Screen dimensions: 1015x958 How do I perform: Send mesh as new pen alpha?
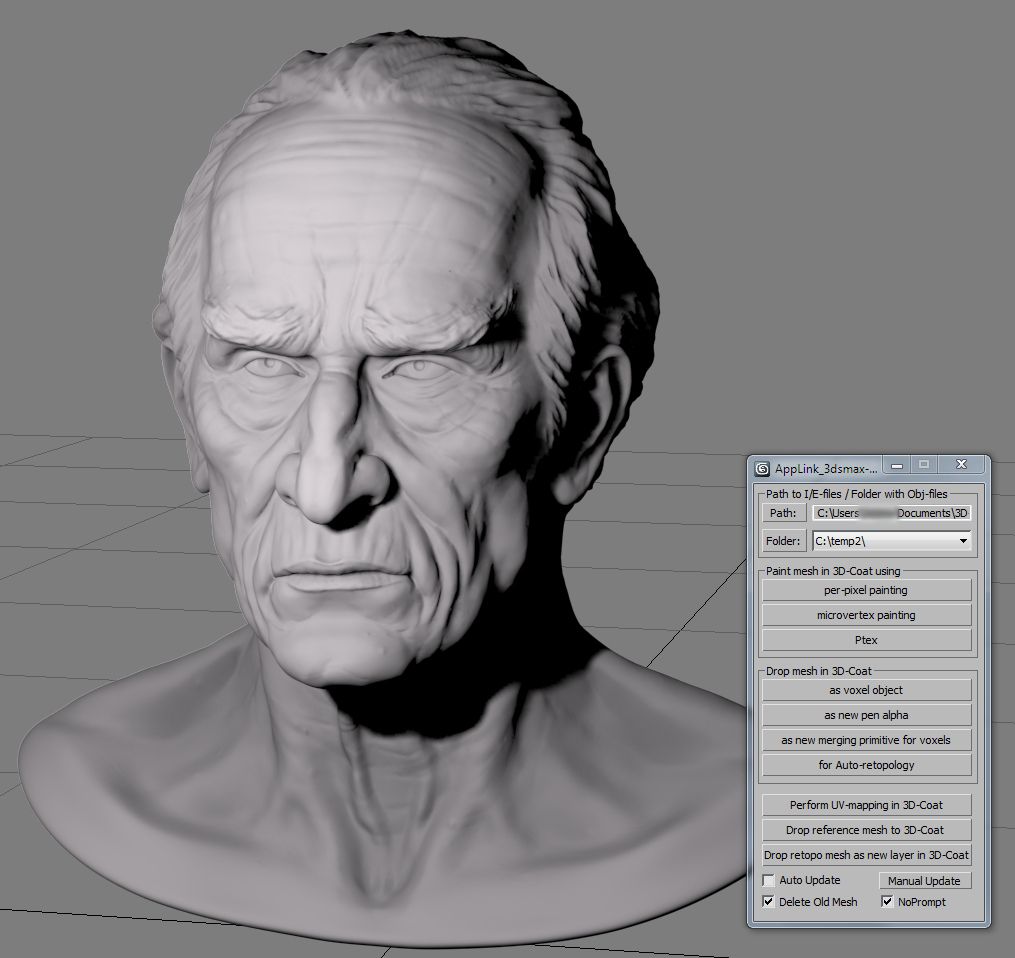pos(865,714)
